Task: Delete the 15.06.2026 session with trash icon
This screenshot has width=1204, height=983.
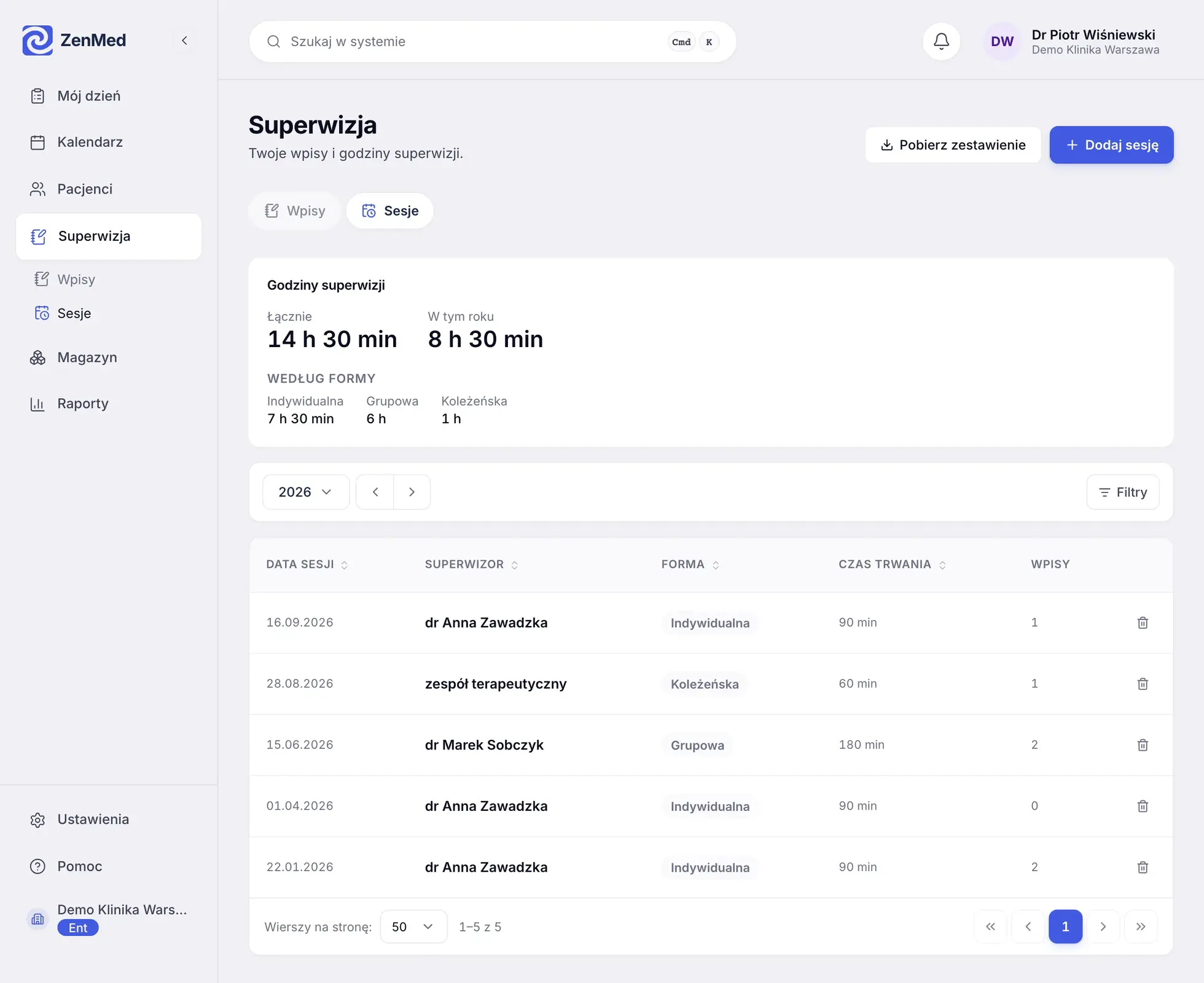Action: tap(1142, 745)
